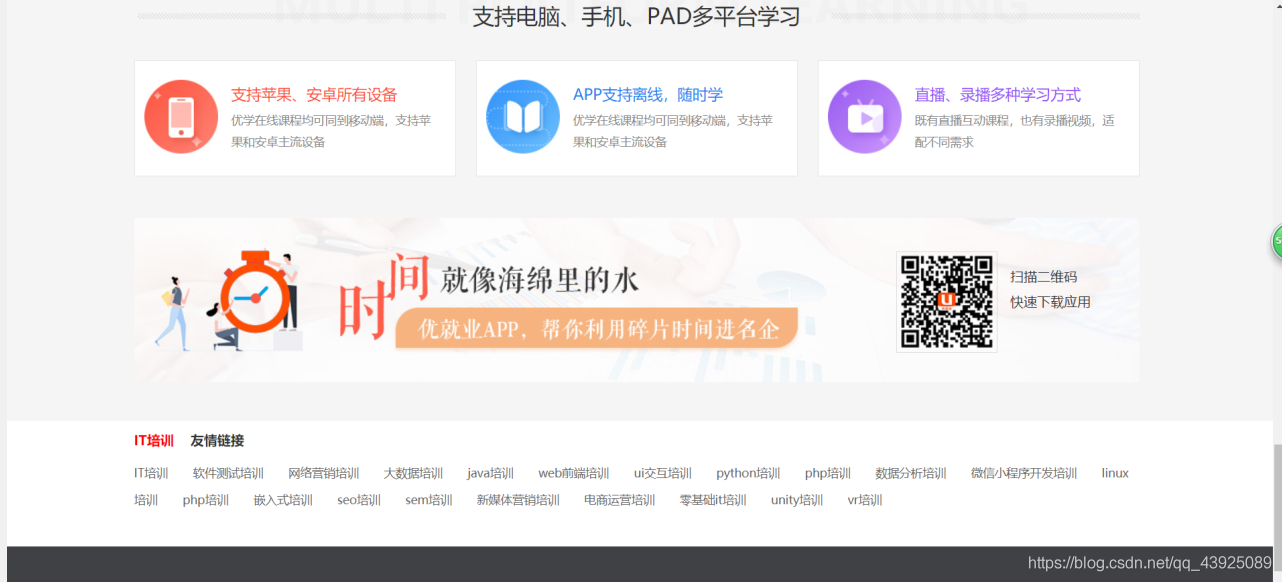Click the 快速下载应用 text
This screenshot has height=582, width=1282.
point(1050,302)
